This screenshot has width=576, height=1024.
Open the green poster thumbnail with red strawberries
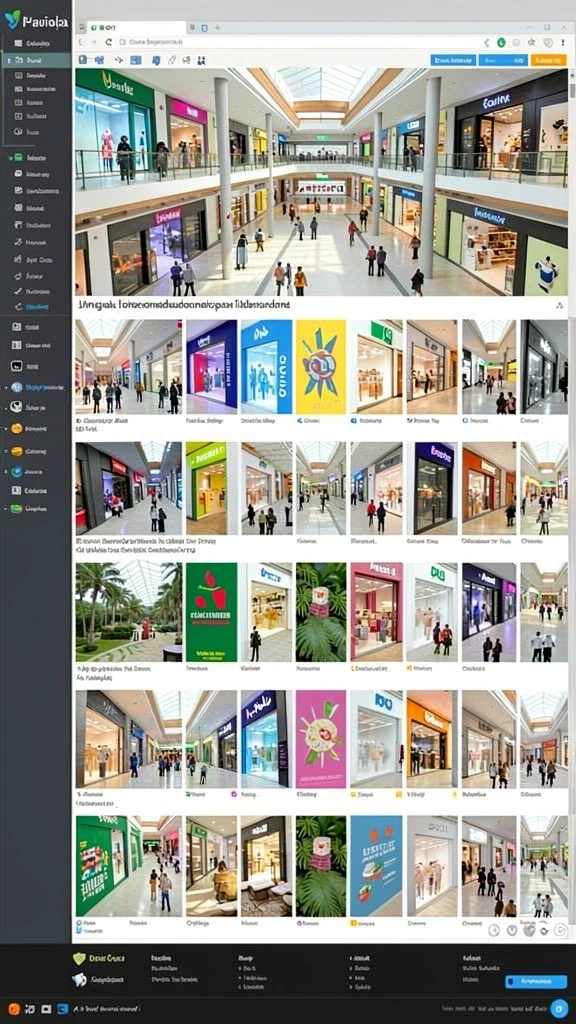tap(211, 612)
